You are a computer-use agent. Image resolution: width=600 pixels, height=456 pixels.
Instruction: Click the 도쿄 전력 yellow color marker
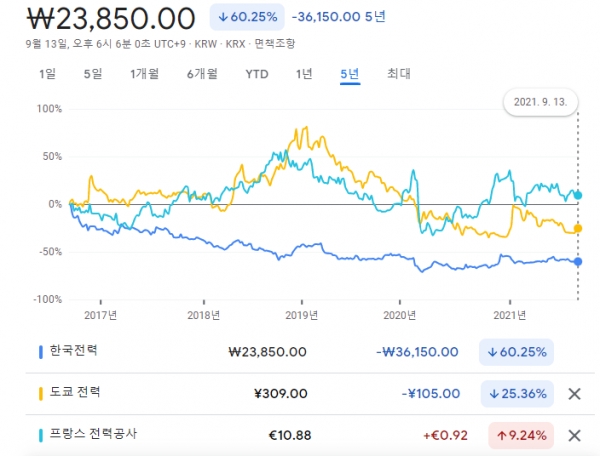(x=41, y=394)
